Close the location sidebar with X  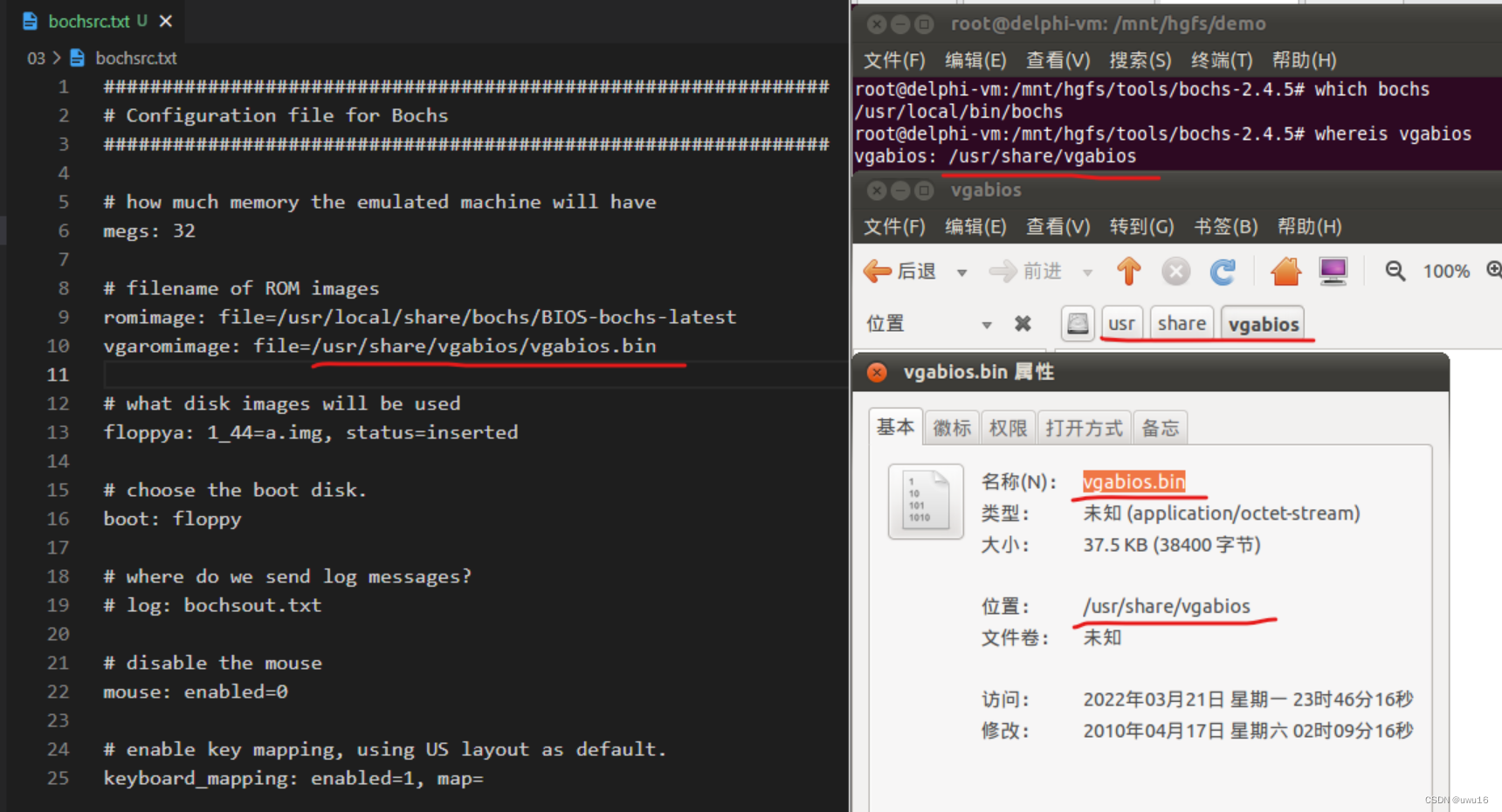click(1023, 324)
